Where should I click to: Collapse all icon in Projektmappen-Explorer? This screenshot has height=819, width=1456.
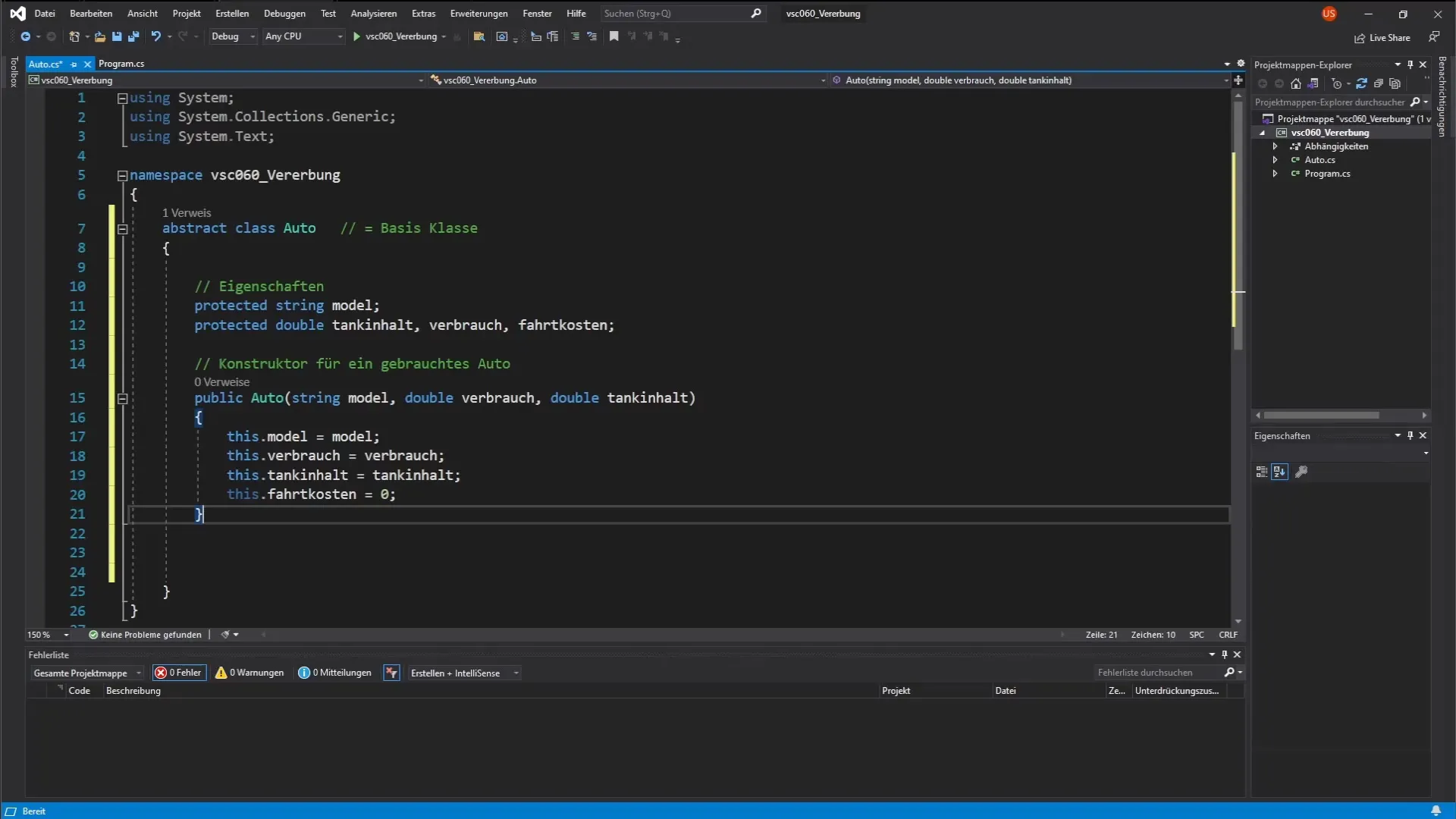(1379, 83)
